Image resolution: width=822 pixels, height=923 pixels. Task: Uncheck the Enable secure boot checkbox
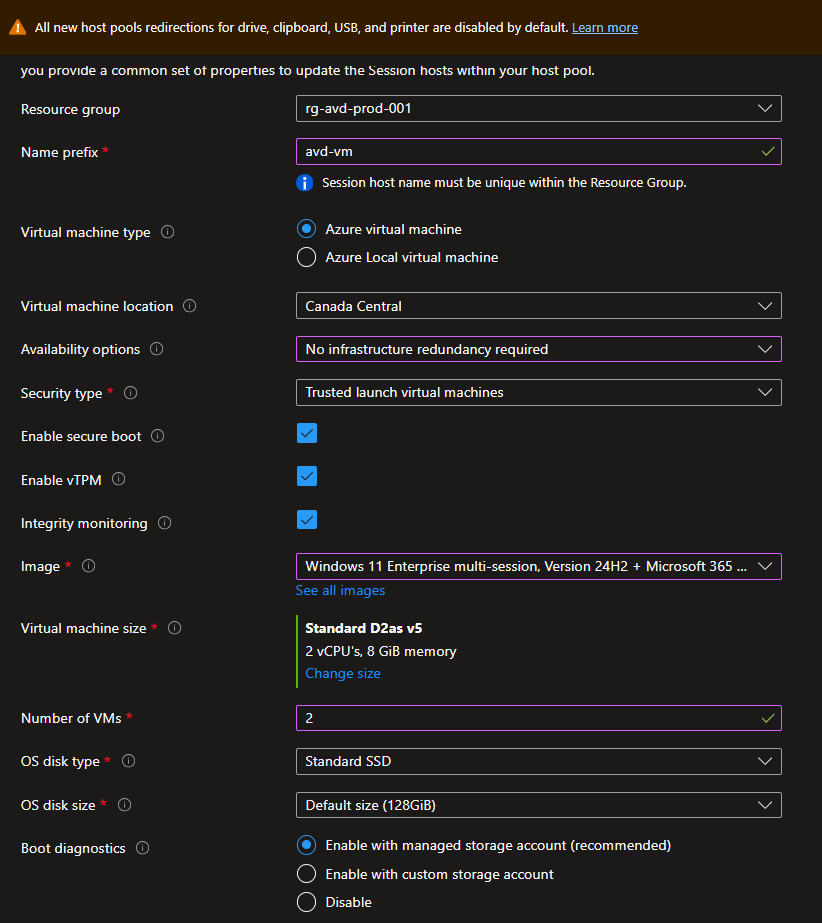click(307, 433)
